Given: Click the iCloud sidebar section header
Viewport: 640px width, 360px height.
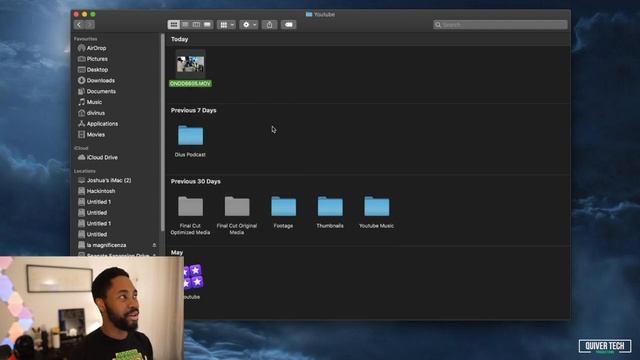Looking at the screenshot, I should (x=81, y=148).
